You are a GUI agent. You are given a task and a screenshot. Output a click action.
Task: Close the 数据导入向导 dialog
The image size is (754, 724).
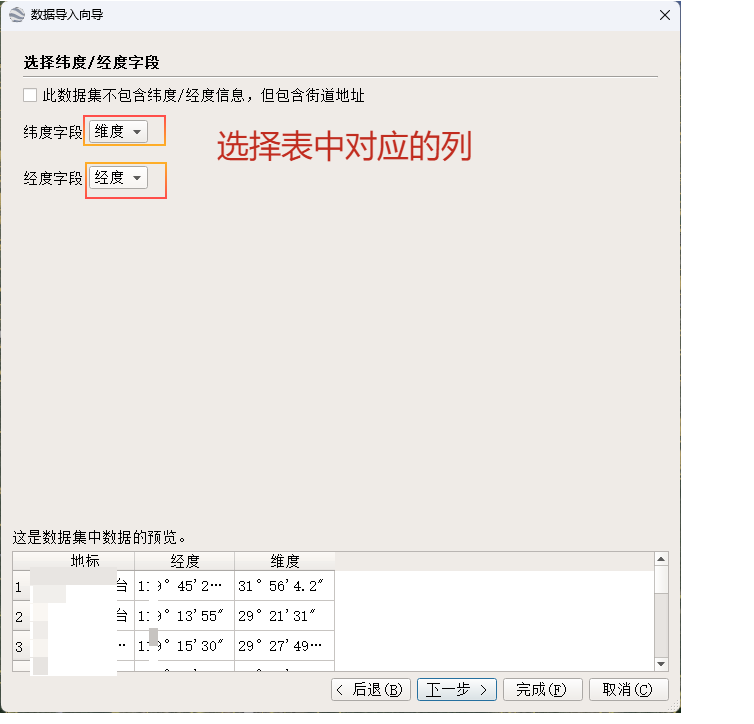tap(665, 14)
